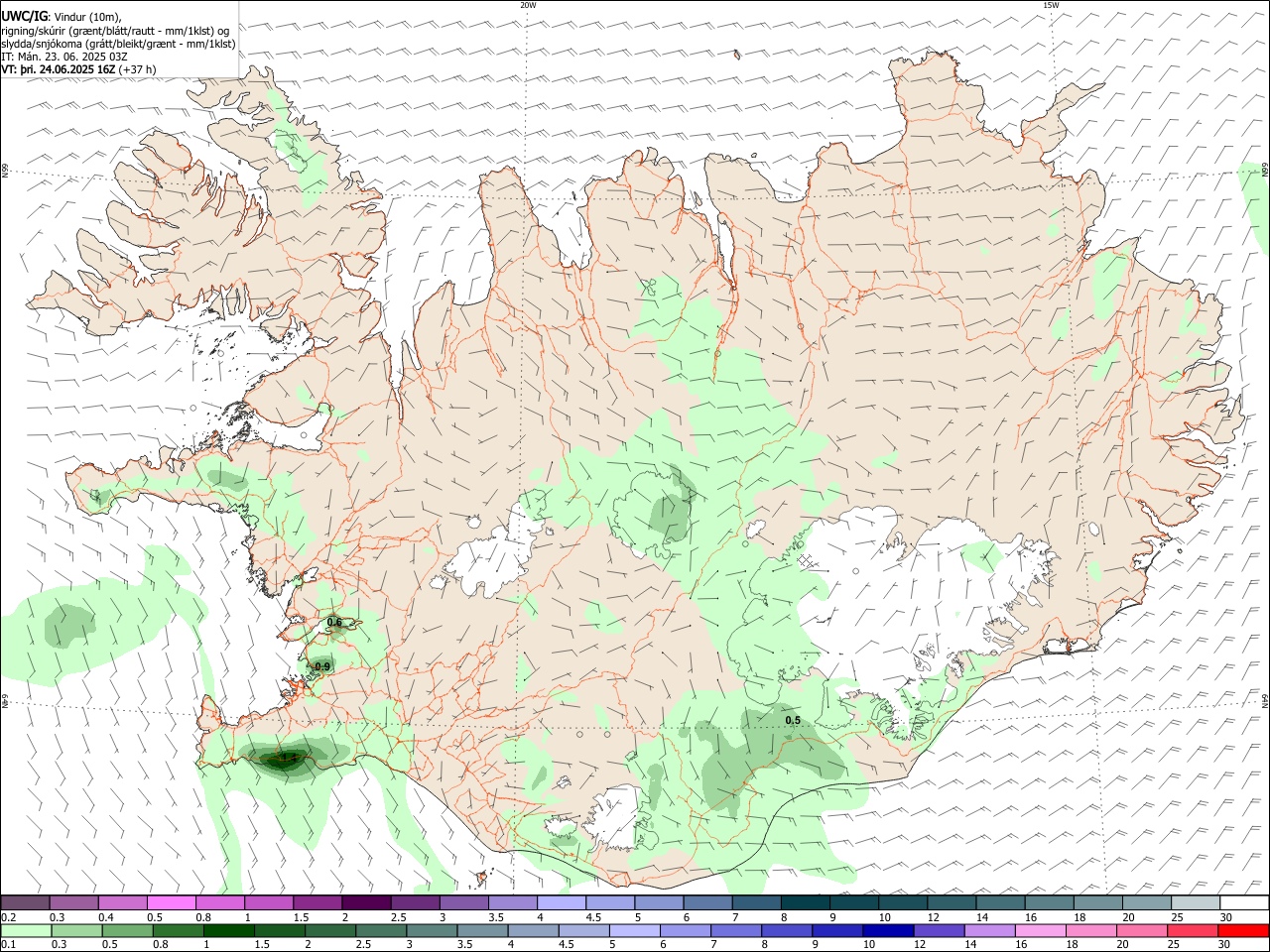Click the white 30 swatch in top legend row

[x=1243, y=903]
